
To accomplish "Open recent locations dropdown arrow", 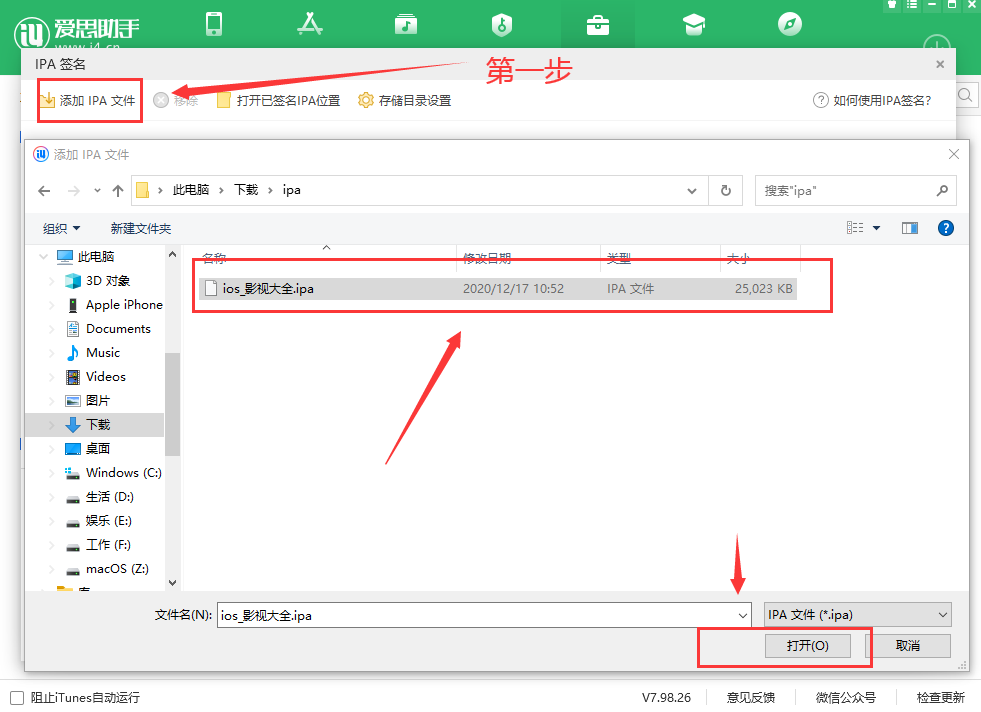I will (x=97, y=191).
